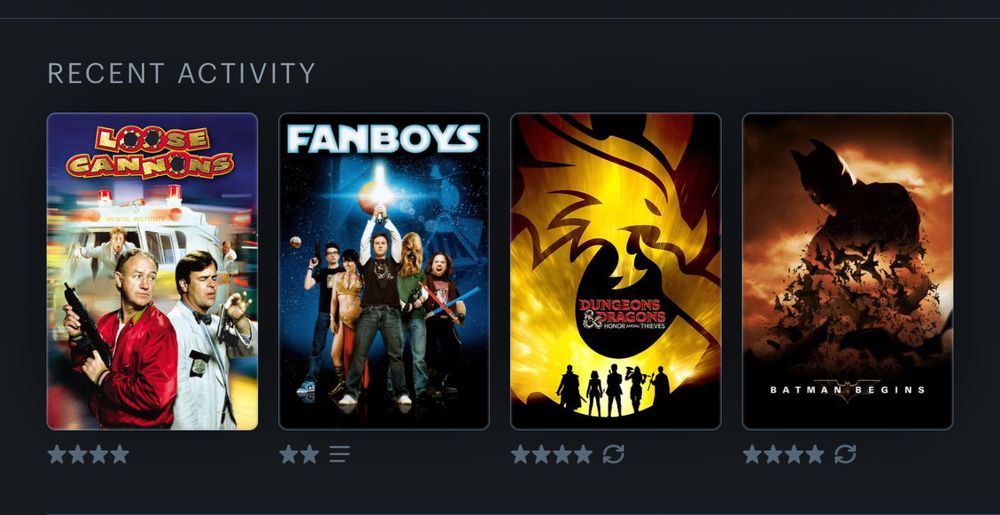Screen dimensions: 1000x515
Task: Click rewatch icon under Dungeons & Dragons poster
Action: point(614,454)
